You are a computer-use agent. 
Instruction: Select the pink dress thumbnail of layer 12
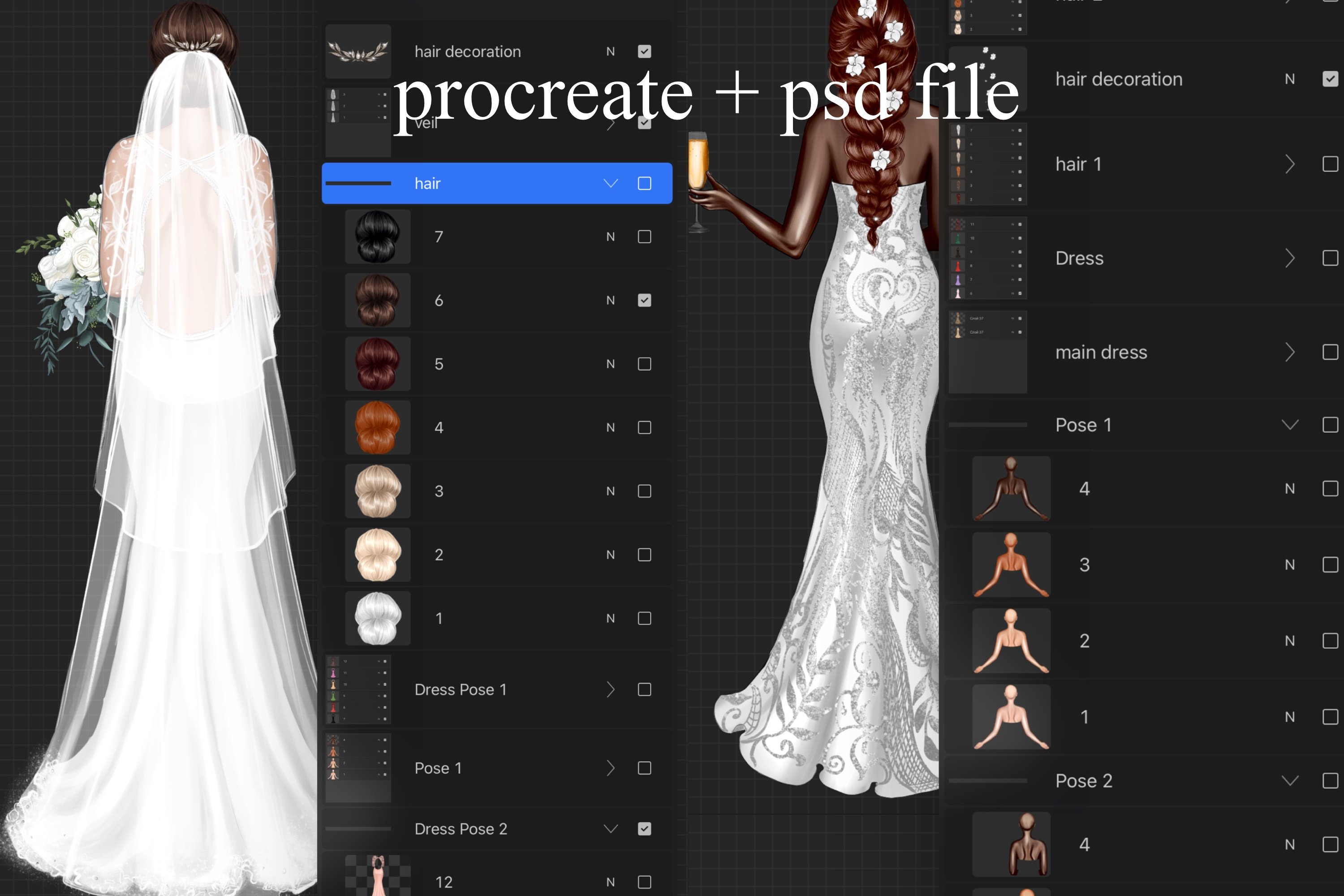[377, 875]
